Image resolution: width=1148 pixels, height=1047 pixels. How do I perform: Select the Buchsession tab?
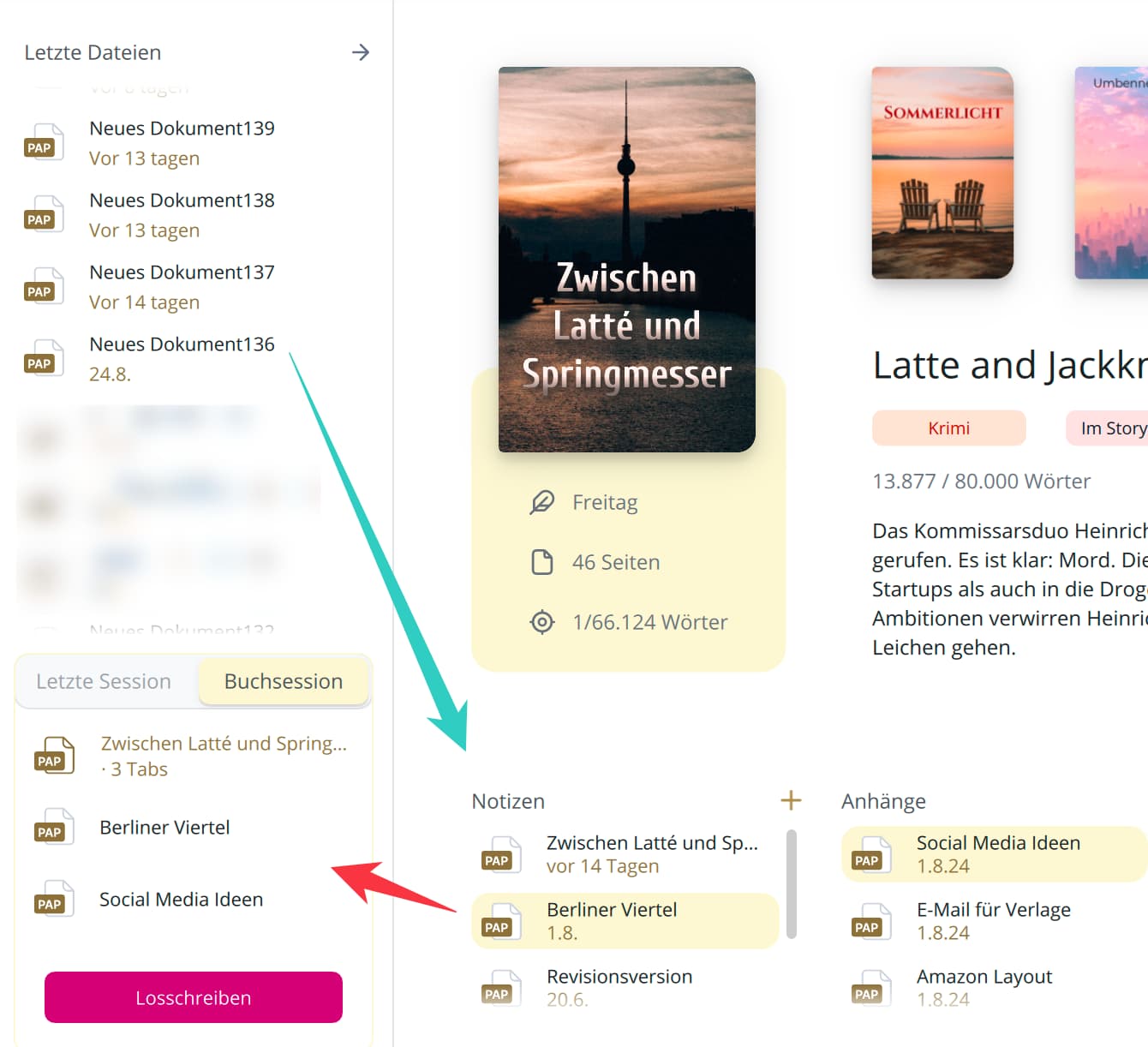coord(283,681)
